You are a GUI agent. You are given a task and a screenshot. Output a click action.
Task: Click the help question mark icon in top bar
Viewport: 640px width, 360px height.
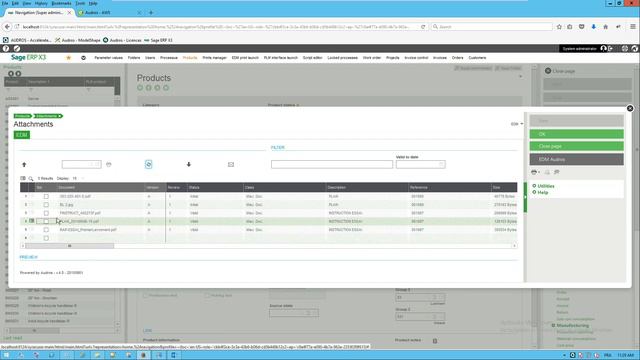pyautogui.click(x=6, y=48)
